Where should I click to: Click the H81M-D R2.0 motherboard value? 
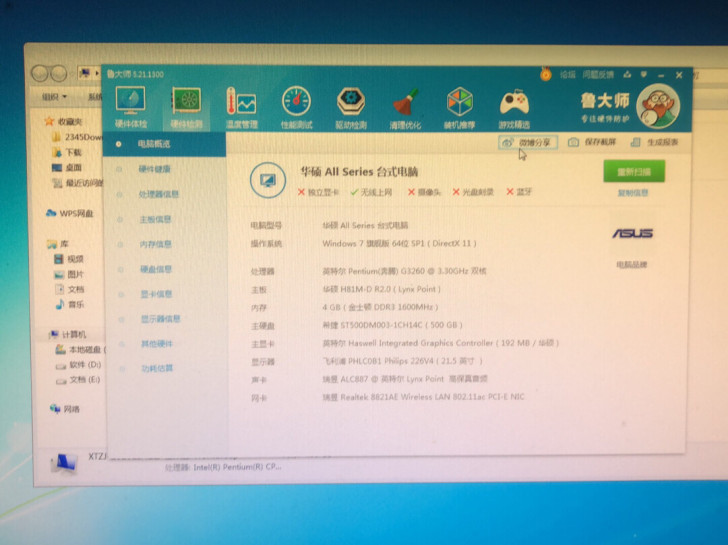pyautogui.click(x=381, y=289)
